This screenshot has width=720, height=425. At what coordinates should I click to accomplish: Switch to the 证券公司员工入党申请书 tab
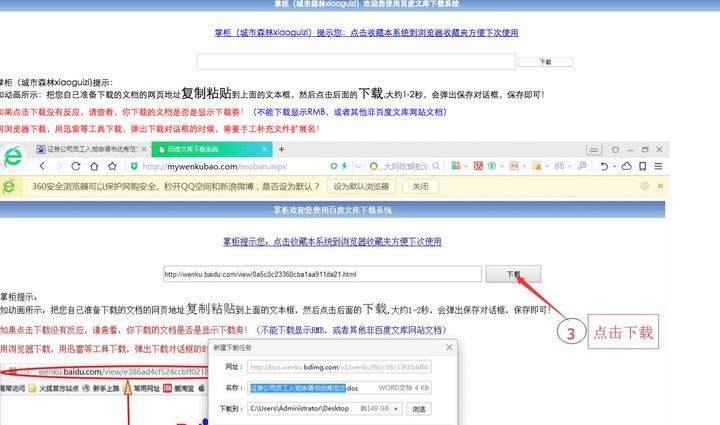[92, 149]
